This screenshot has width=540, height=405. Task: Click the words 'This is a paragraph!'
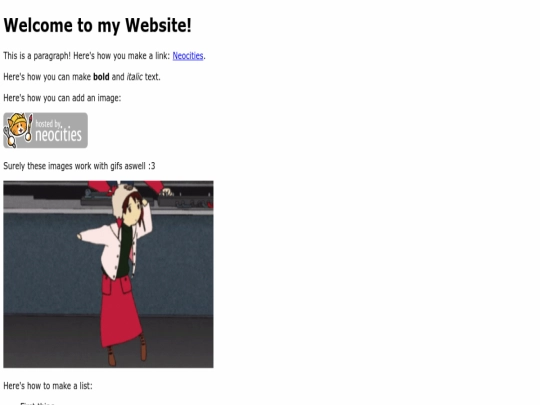coord(37,56)
